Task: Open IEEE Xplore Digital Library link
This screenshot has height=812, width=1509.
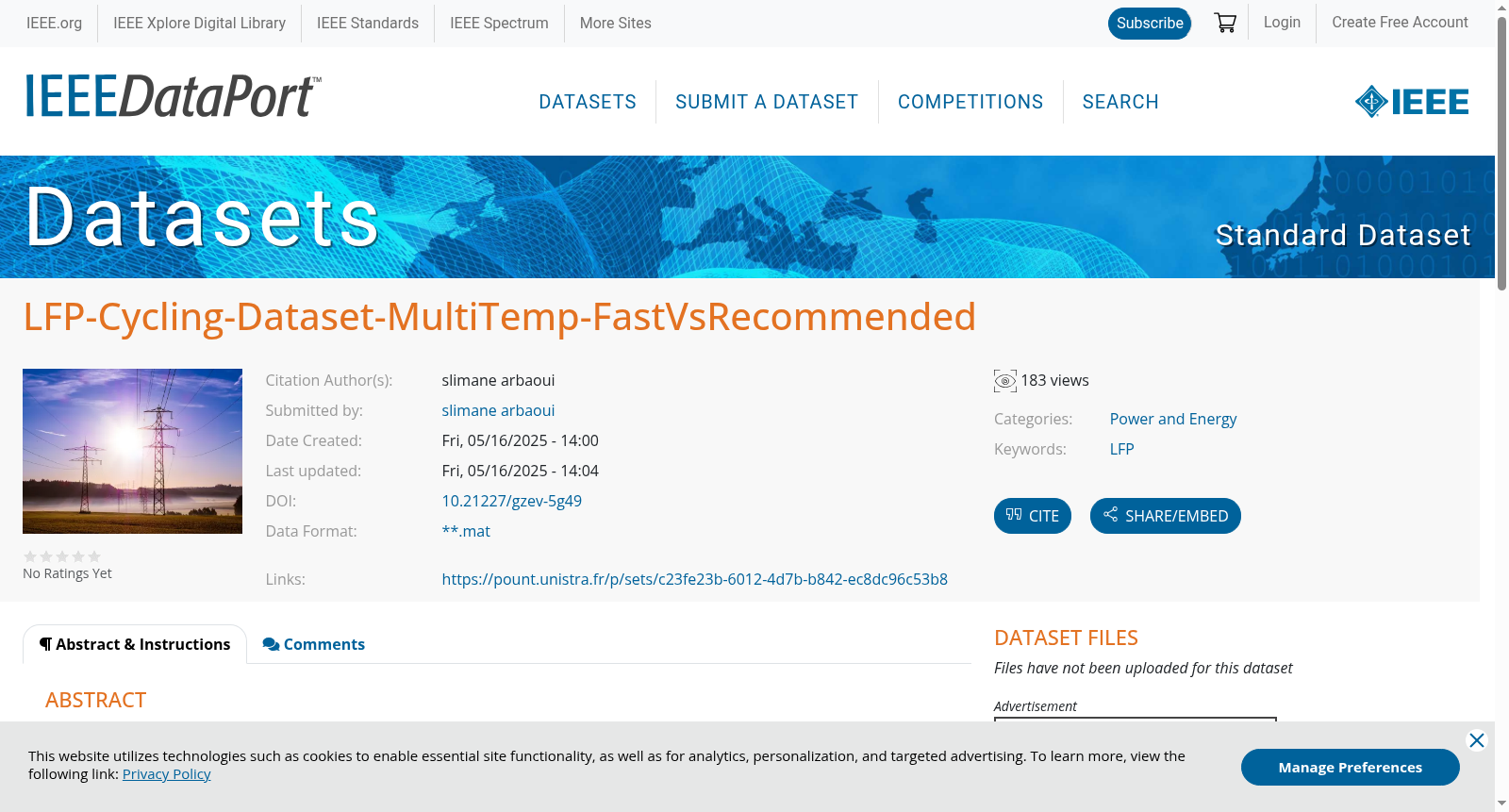Action: tap(199, 23)
